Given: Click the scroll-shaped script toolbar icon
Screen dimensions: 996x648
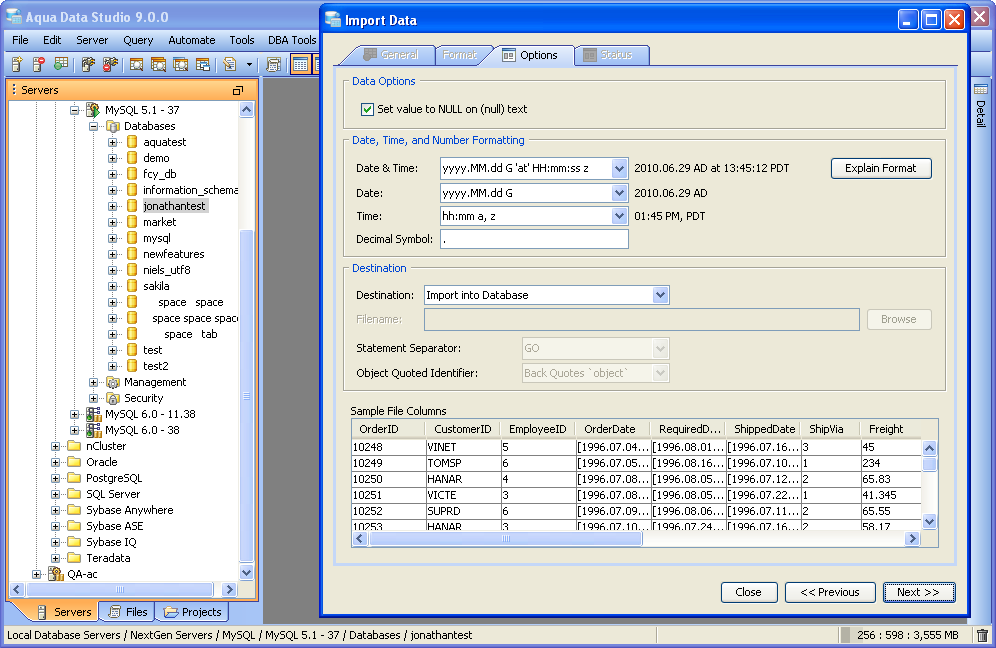Looking at the screenshot, I should coord(274,64).
